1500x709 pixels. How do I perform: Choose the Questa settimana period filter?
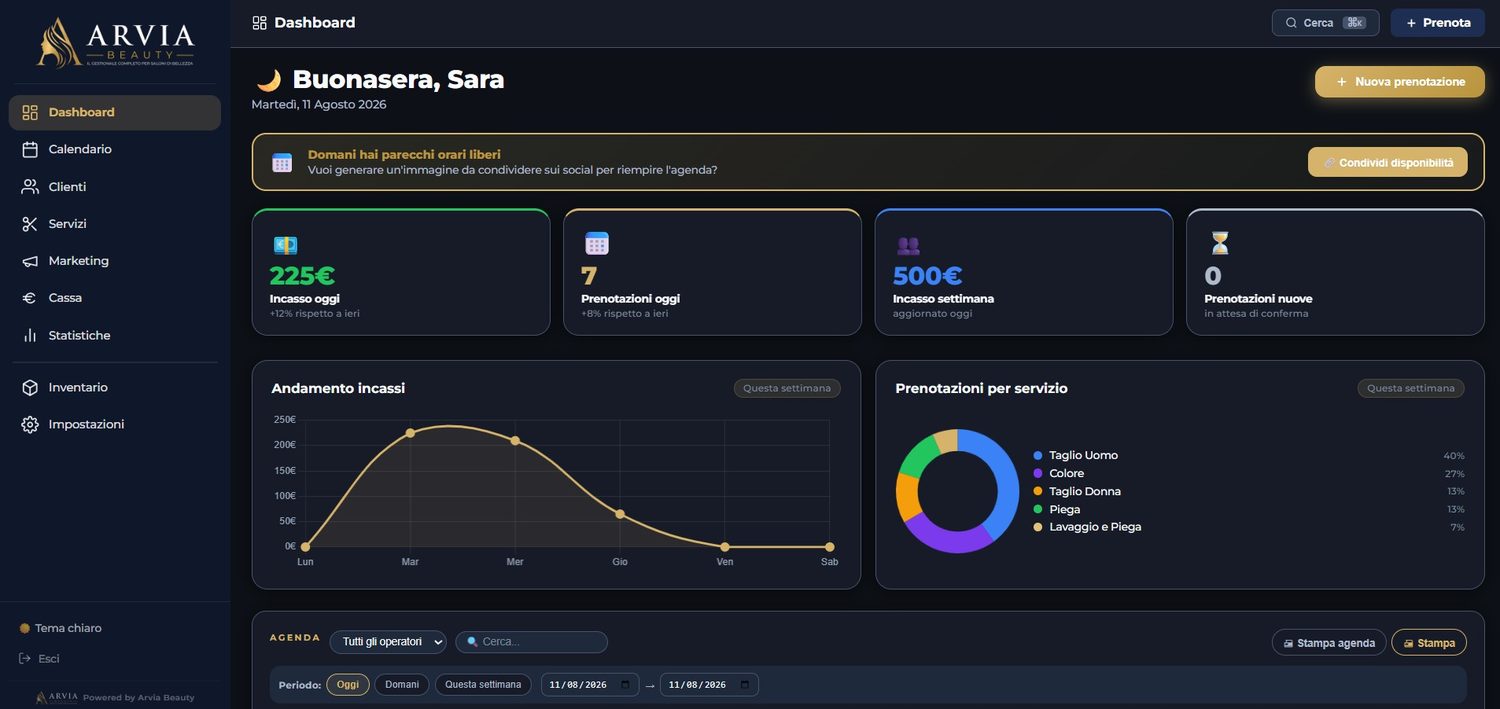[483, 685]
